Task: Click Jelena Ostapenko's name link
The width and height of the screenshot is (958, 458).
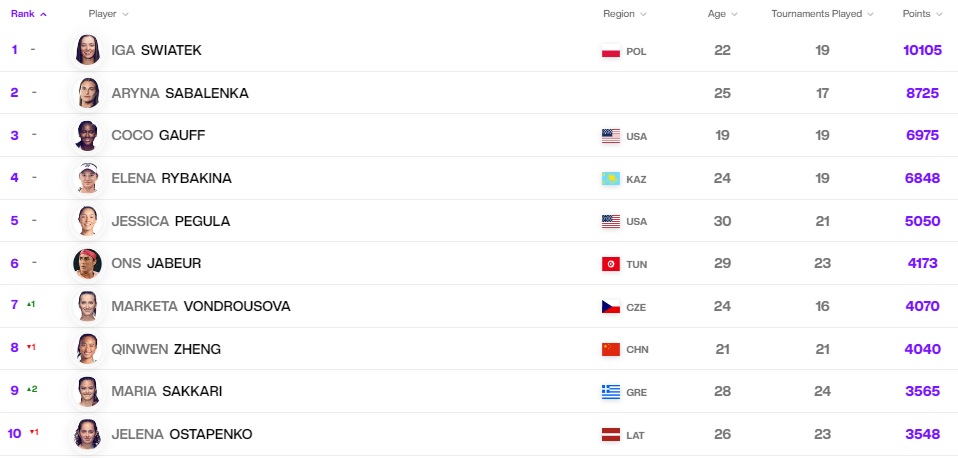Action: [x=181, y=435]
